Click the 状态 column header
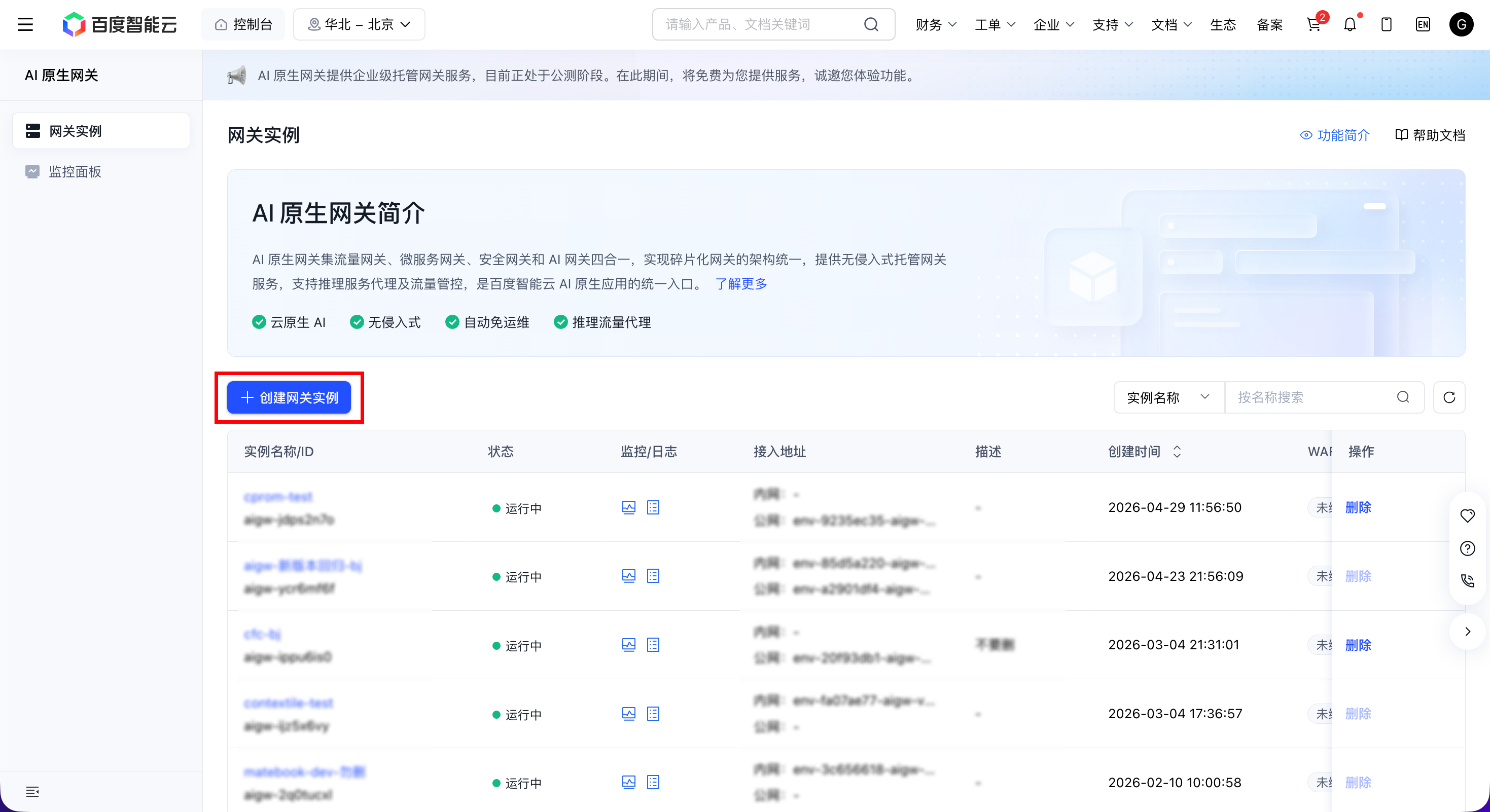This screenshot has width=1490, height=812. [x=501, y=452]
